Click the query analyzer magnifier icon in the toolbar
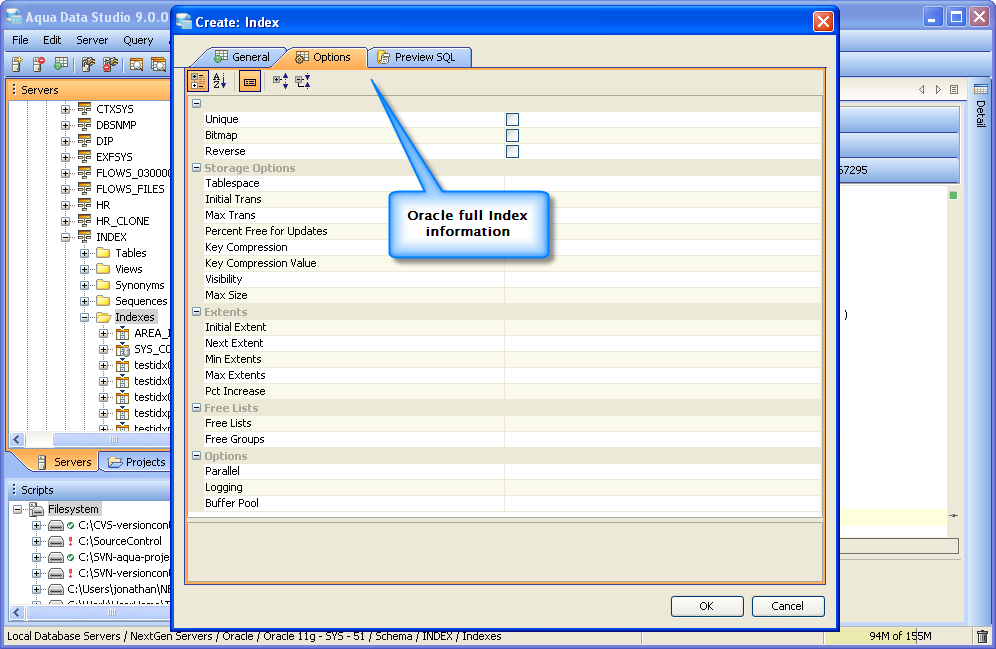This screenshot has height=649, width=996. tap(137, 64)
